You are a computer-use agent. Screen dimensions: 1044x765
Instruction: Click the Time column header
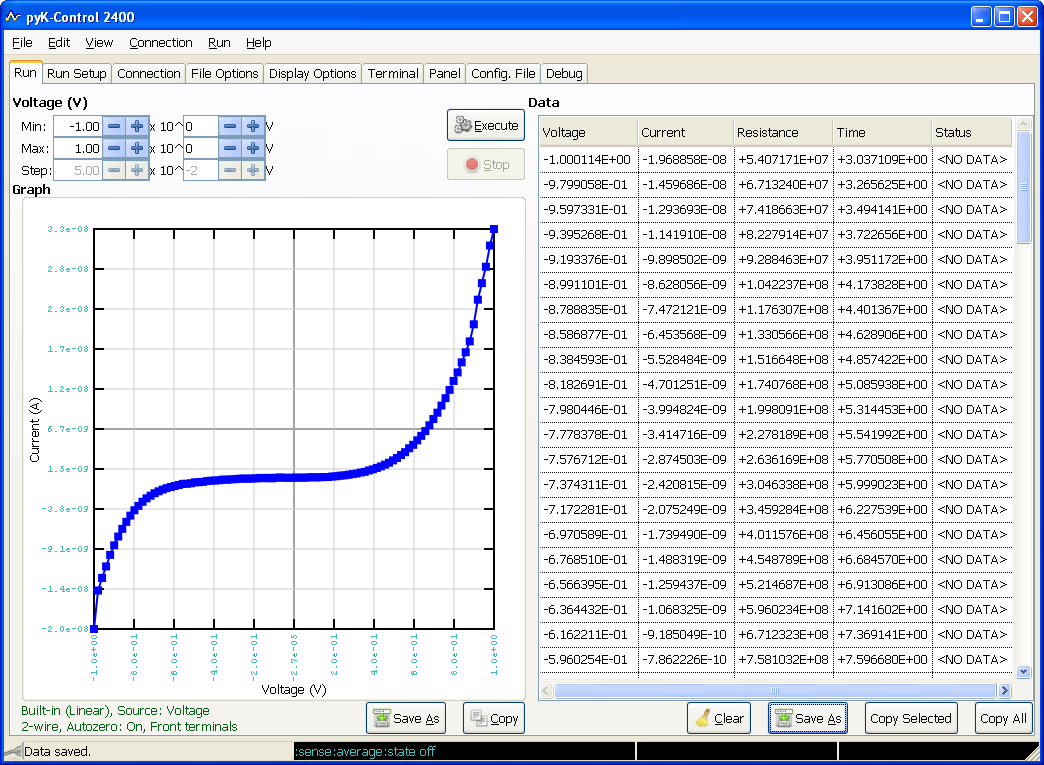882,132
